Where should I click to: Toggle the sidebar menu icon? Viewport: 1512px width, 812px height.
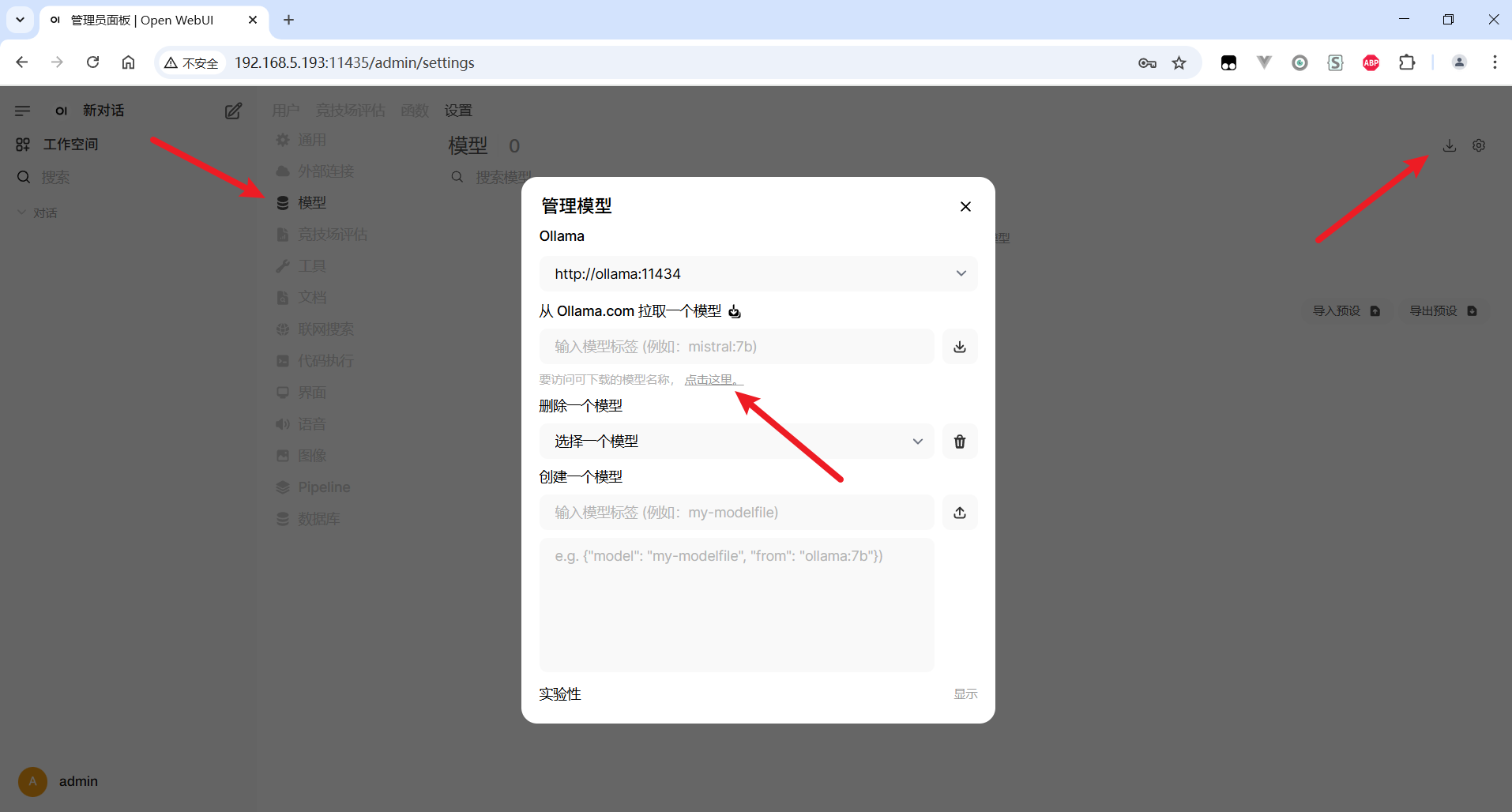coord(22,111)
